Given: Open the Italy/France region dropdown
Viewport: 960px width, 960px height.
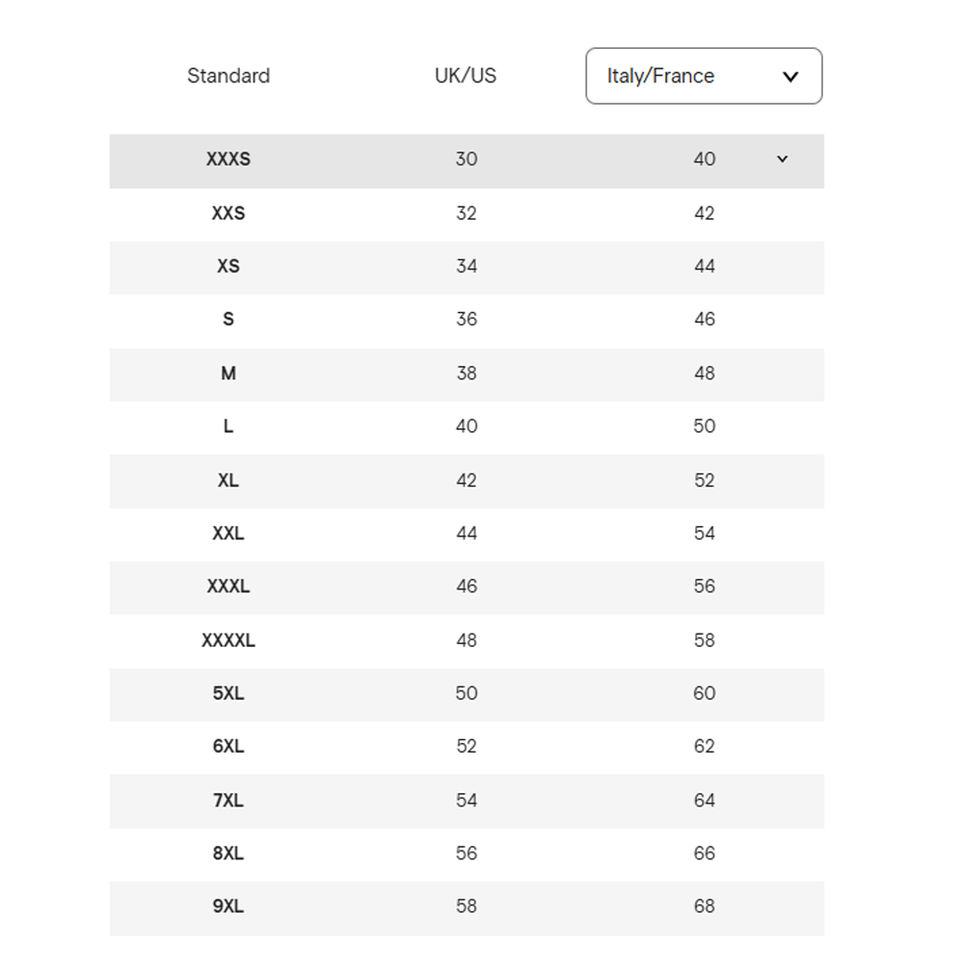Looking at the screenshot, I should [703, 76].
